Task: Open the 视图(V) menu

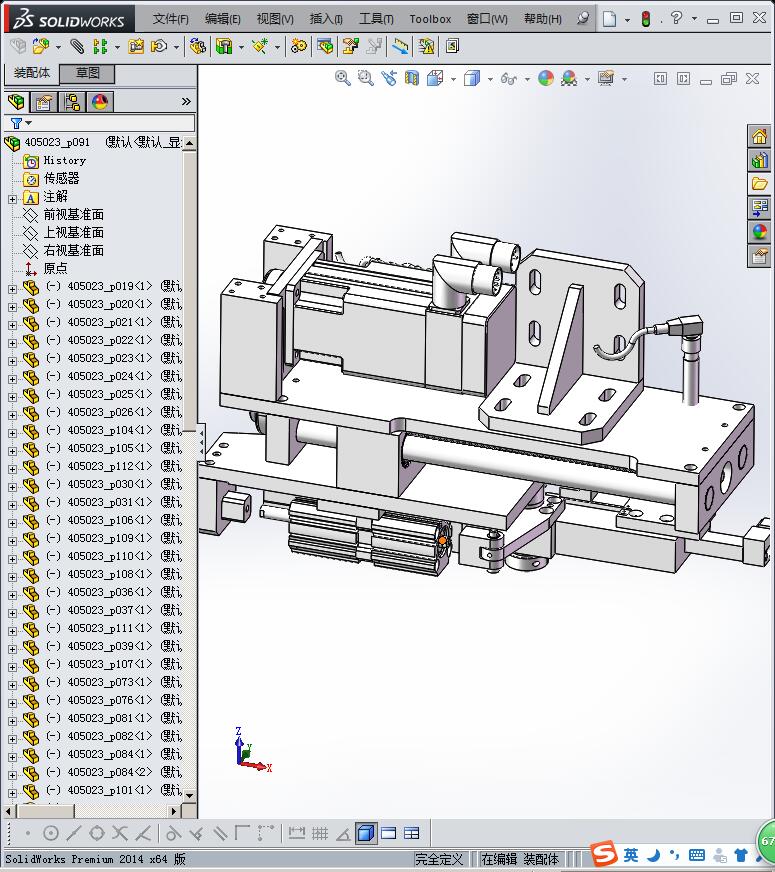Action: [275, 19]
